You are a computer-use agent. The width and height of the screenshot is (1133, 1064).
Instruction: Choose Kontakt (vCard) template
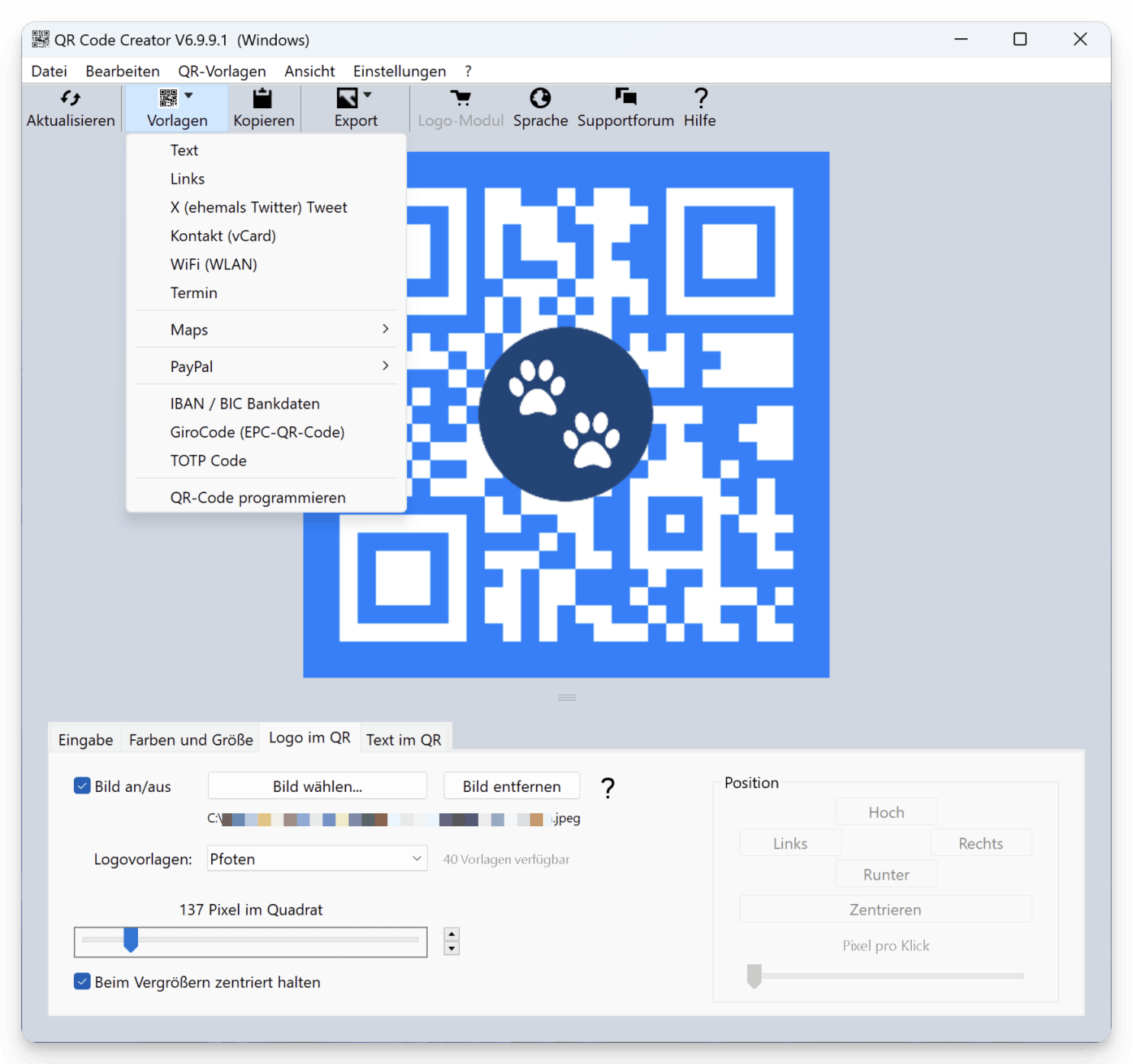point(267,236)
